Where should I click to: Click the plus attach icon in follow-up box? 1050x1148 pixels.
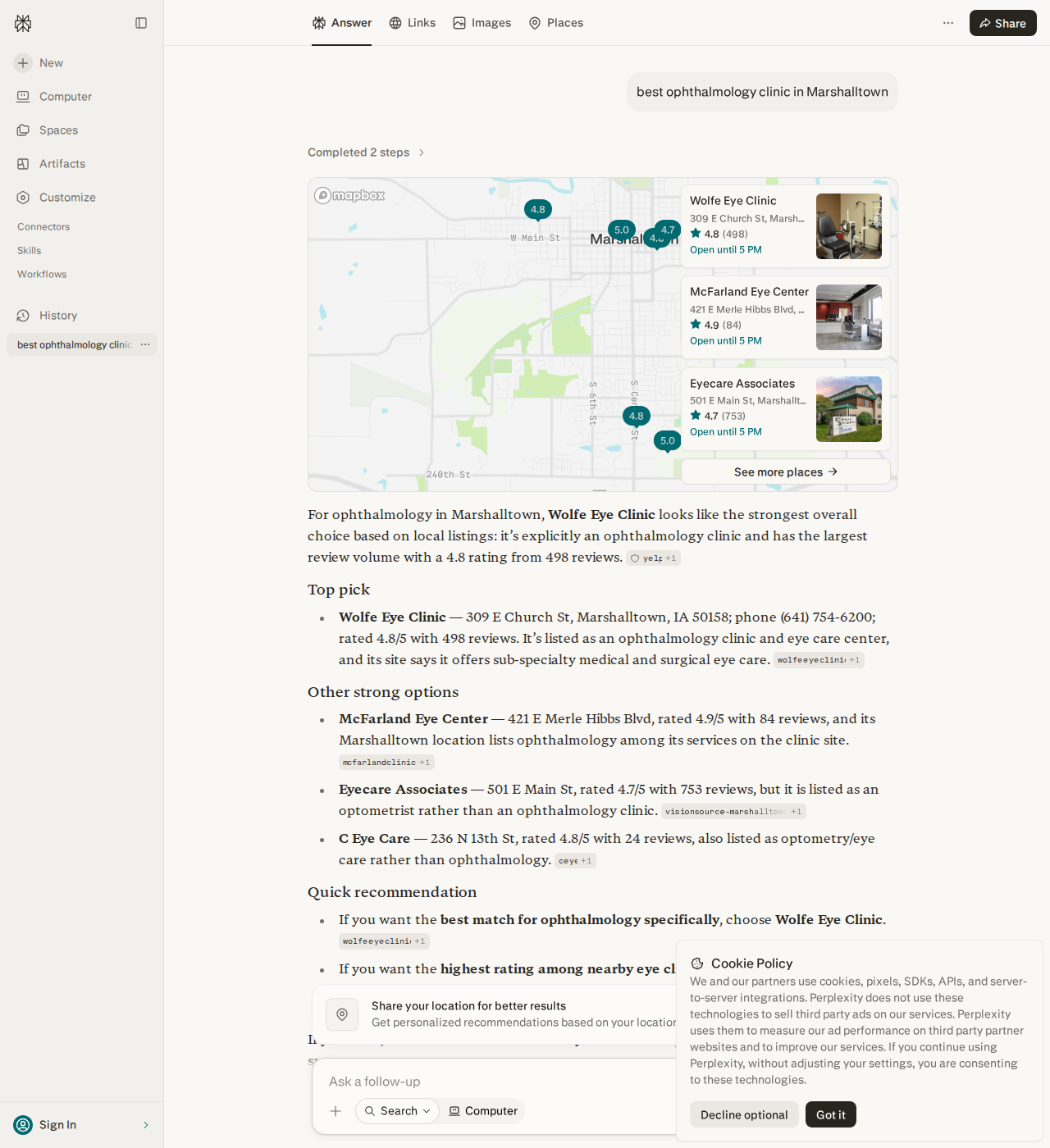[x=336, y=1111]
